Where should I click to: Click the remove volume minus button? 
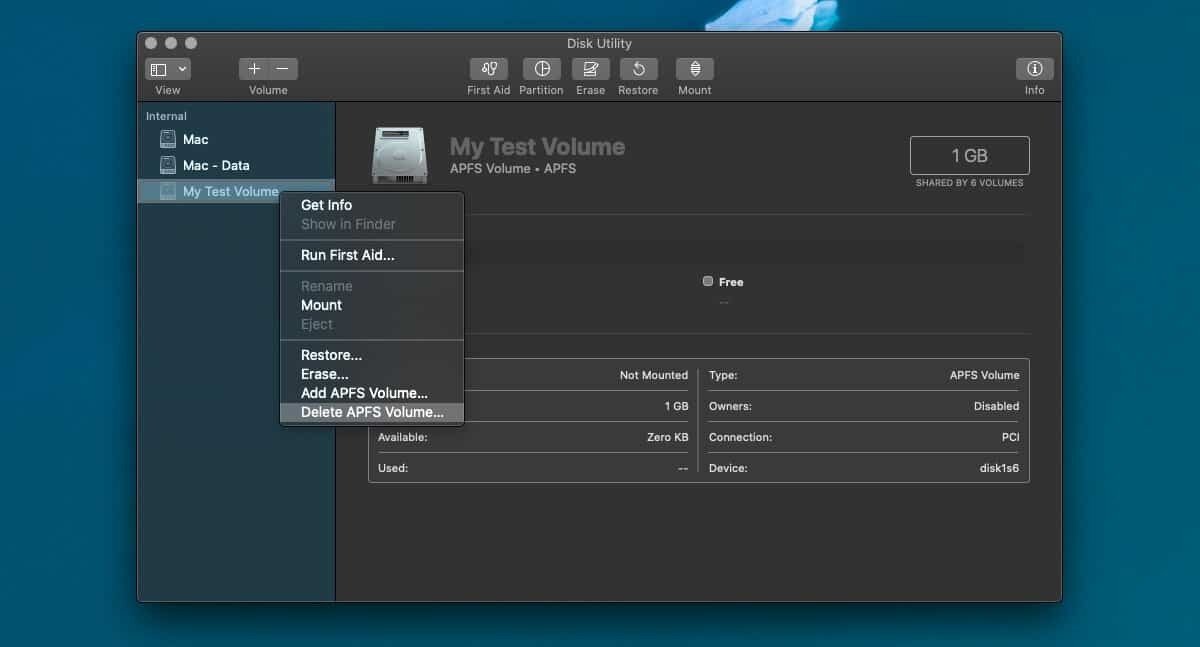(283, 69)
